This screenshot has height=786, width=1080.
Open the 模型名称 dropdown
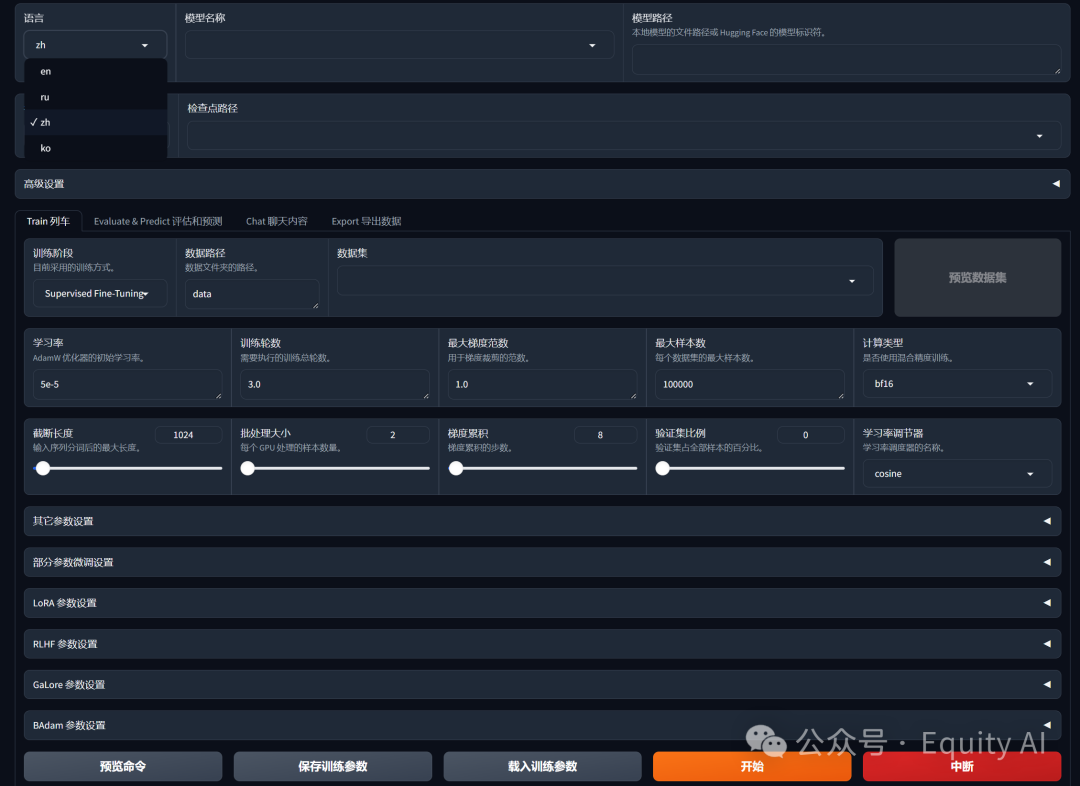click(x=399, y=45)
